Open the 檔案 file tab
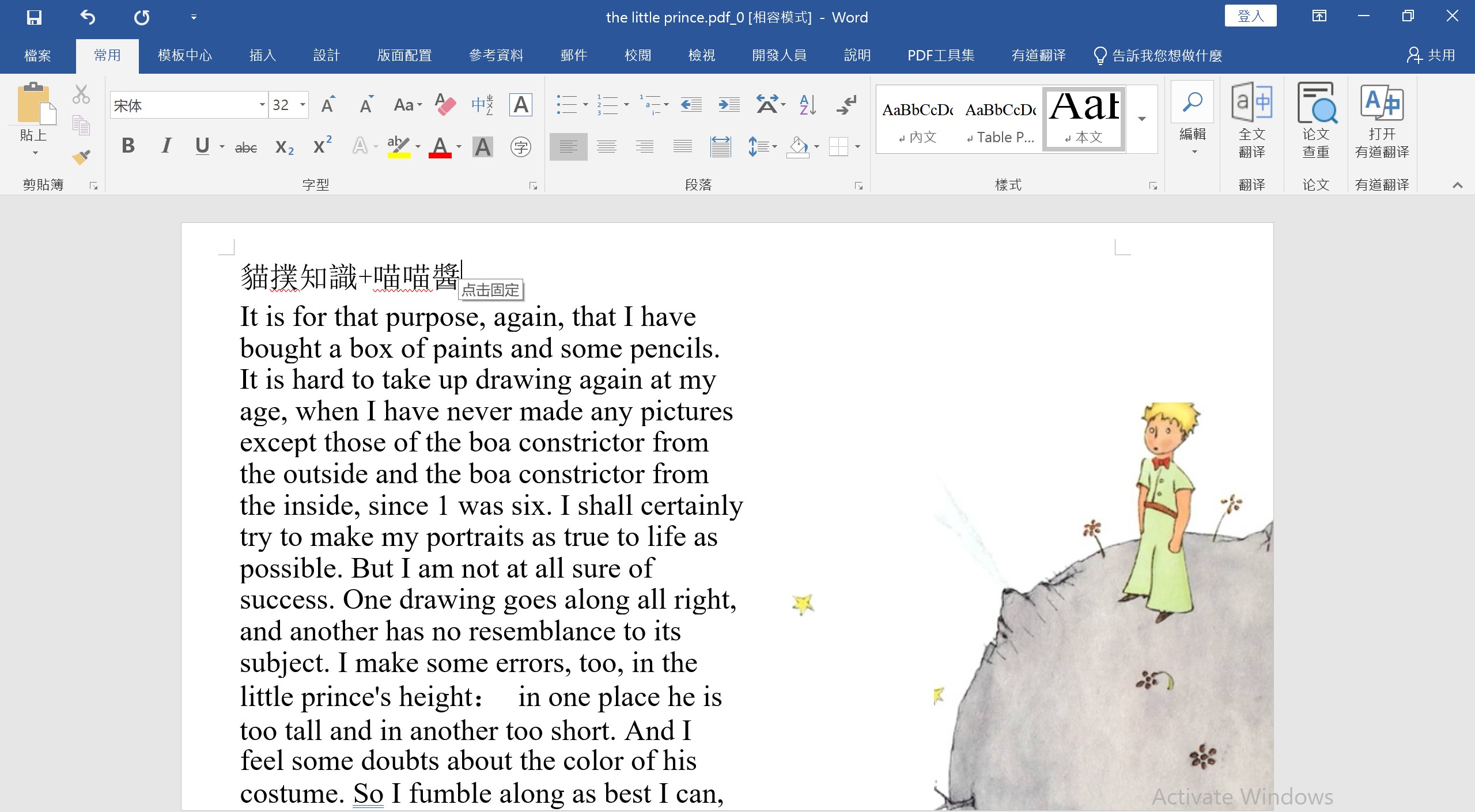The width and height of the screenshot is (1475, 812). pyautogui.click(x=37, y=55)
